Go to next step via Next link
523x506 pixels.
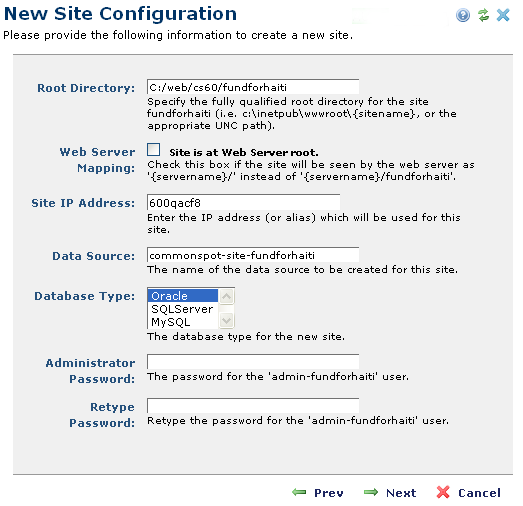(401, 493)
